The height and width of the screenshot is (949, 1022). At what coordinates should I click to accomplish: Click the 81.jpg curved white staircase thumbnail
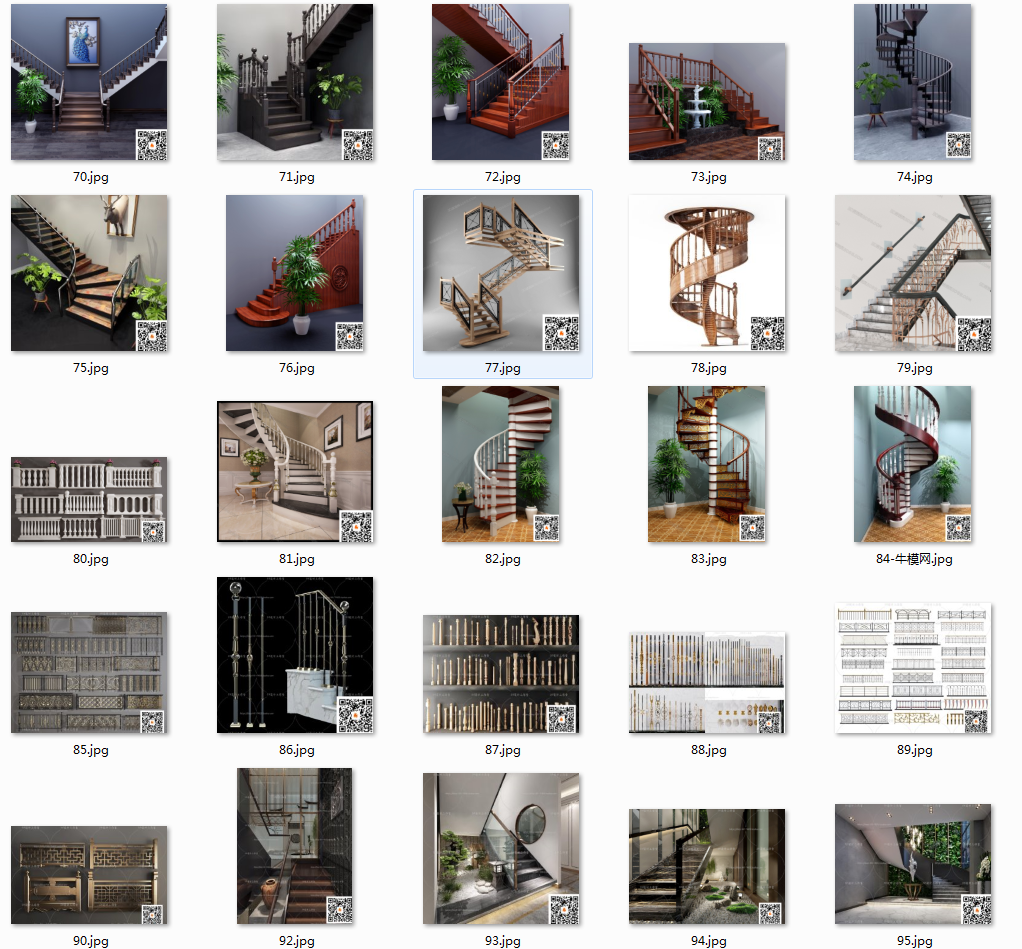(x=295, y=472)
